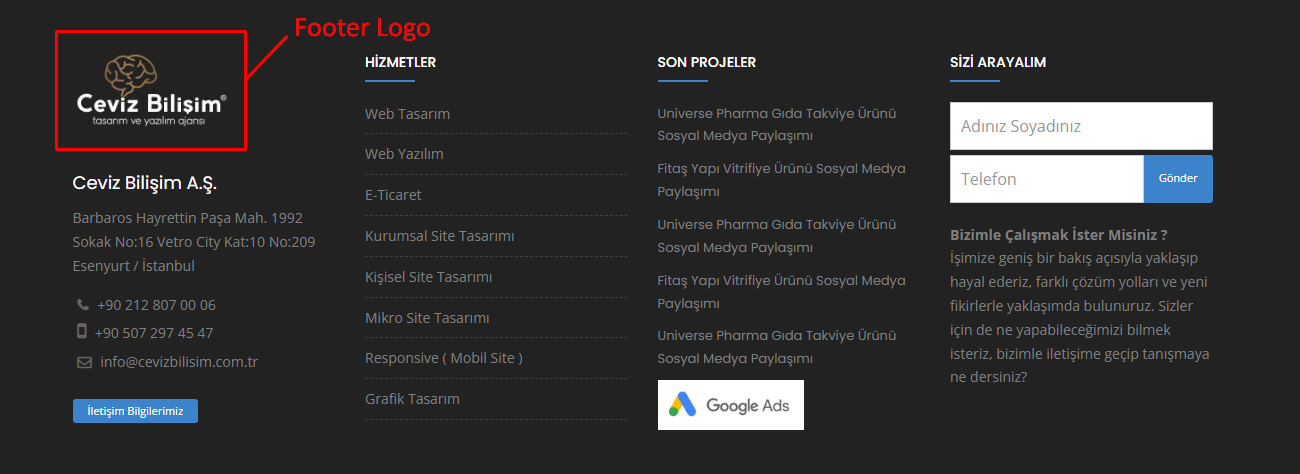Open the Web Tasarım service link
The image size is (1300, 474).
pyautogui.click(x=407, y=114)
